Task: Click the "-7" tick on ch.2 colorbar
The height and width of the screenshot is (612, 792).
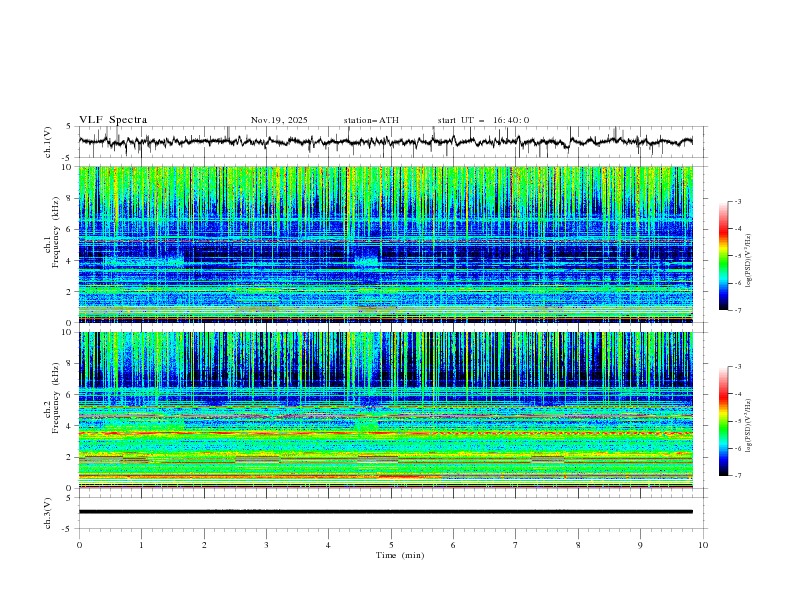Action: pos(738,476)
